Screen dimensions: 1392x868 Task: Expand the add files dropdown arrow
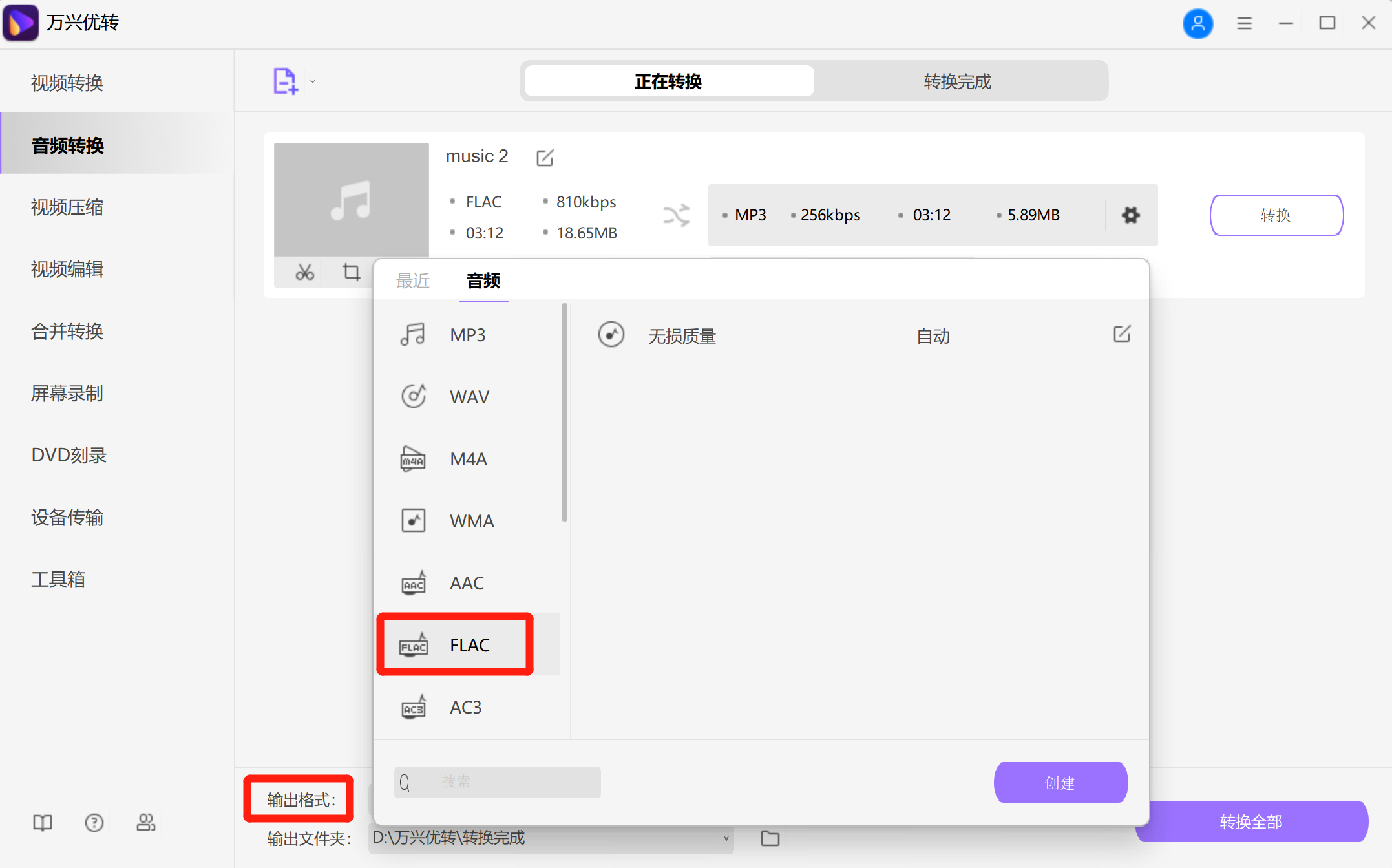coord(313,81)
